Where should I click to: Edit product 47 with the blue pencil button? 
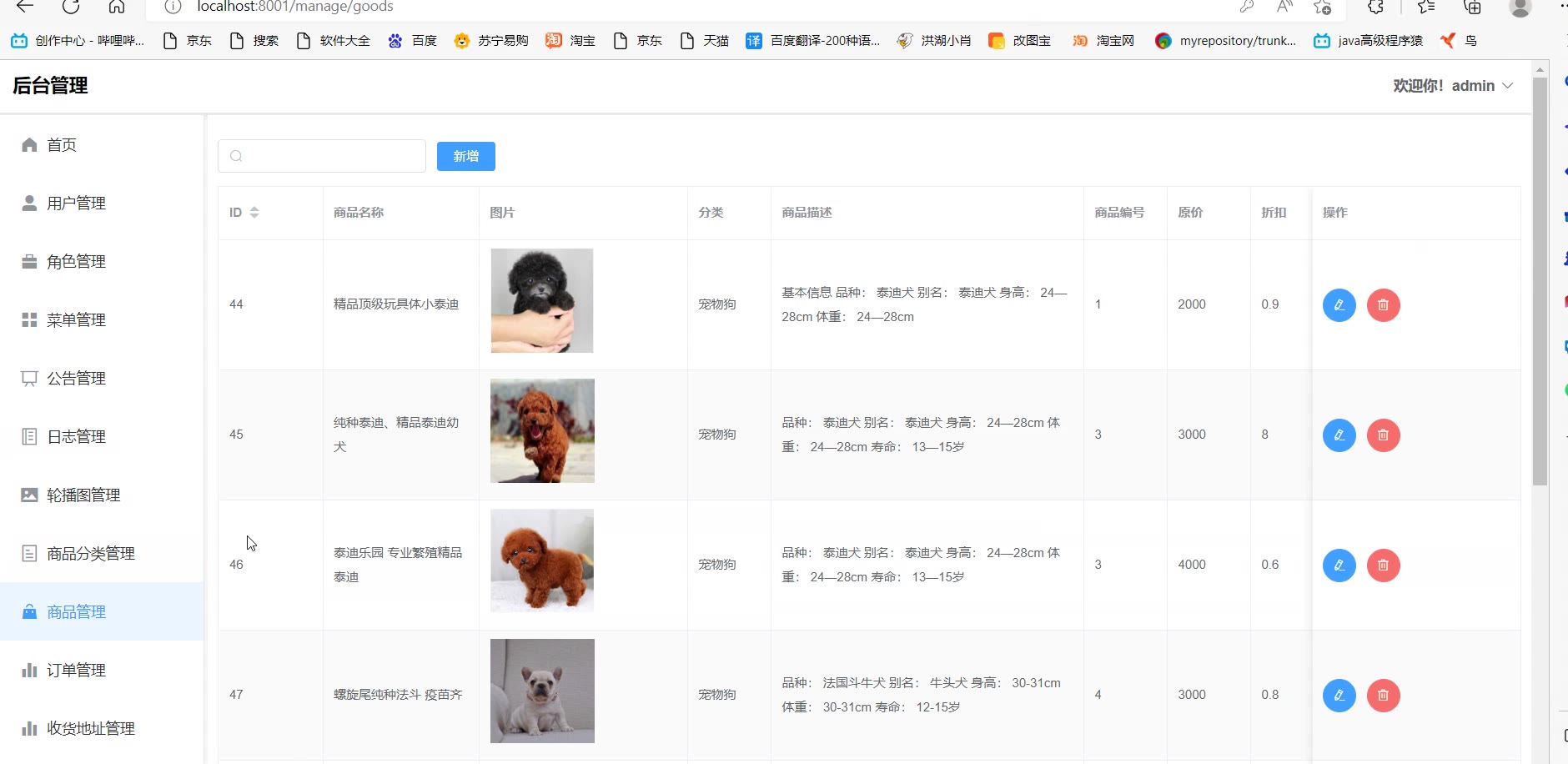[1339, 695]
